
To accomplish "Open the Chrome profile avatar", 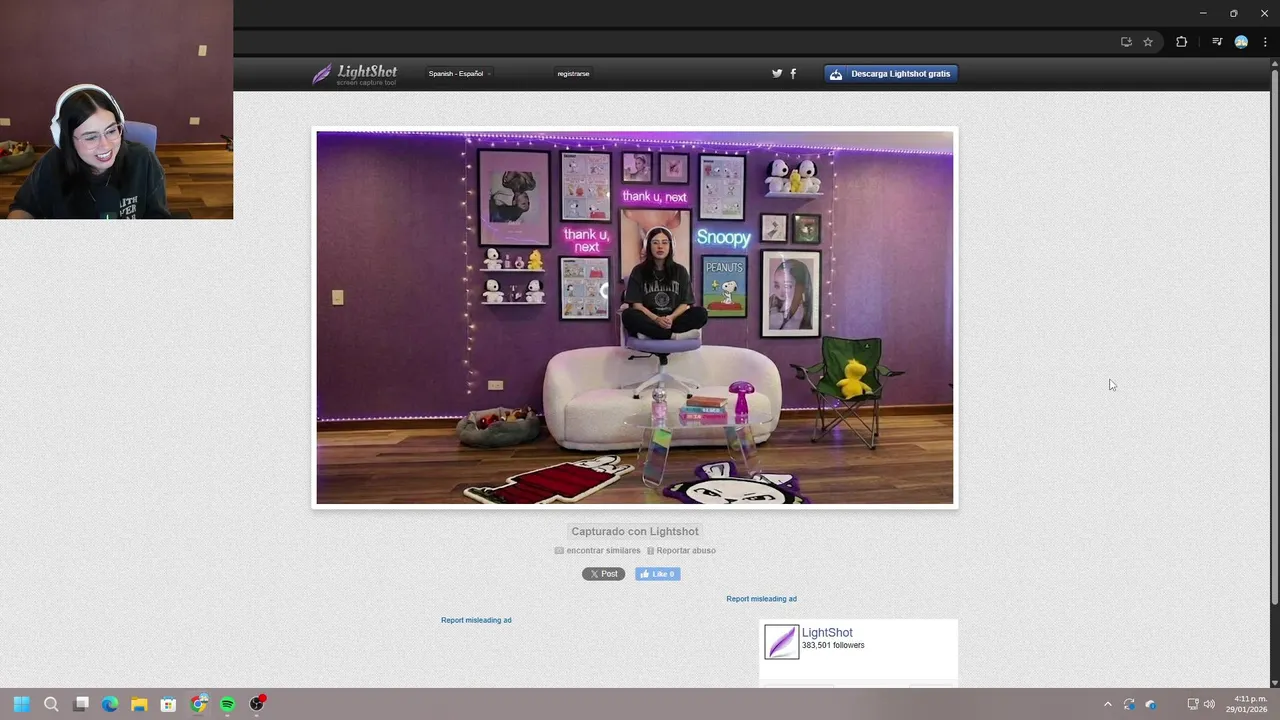I will 1241,42.
